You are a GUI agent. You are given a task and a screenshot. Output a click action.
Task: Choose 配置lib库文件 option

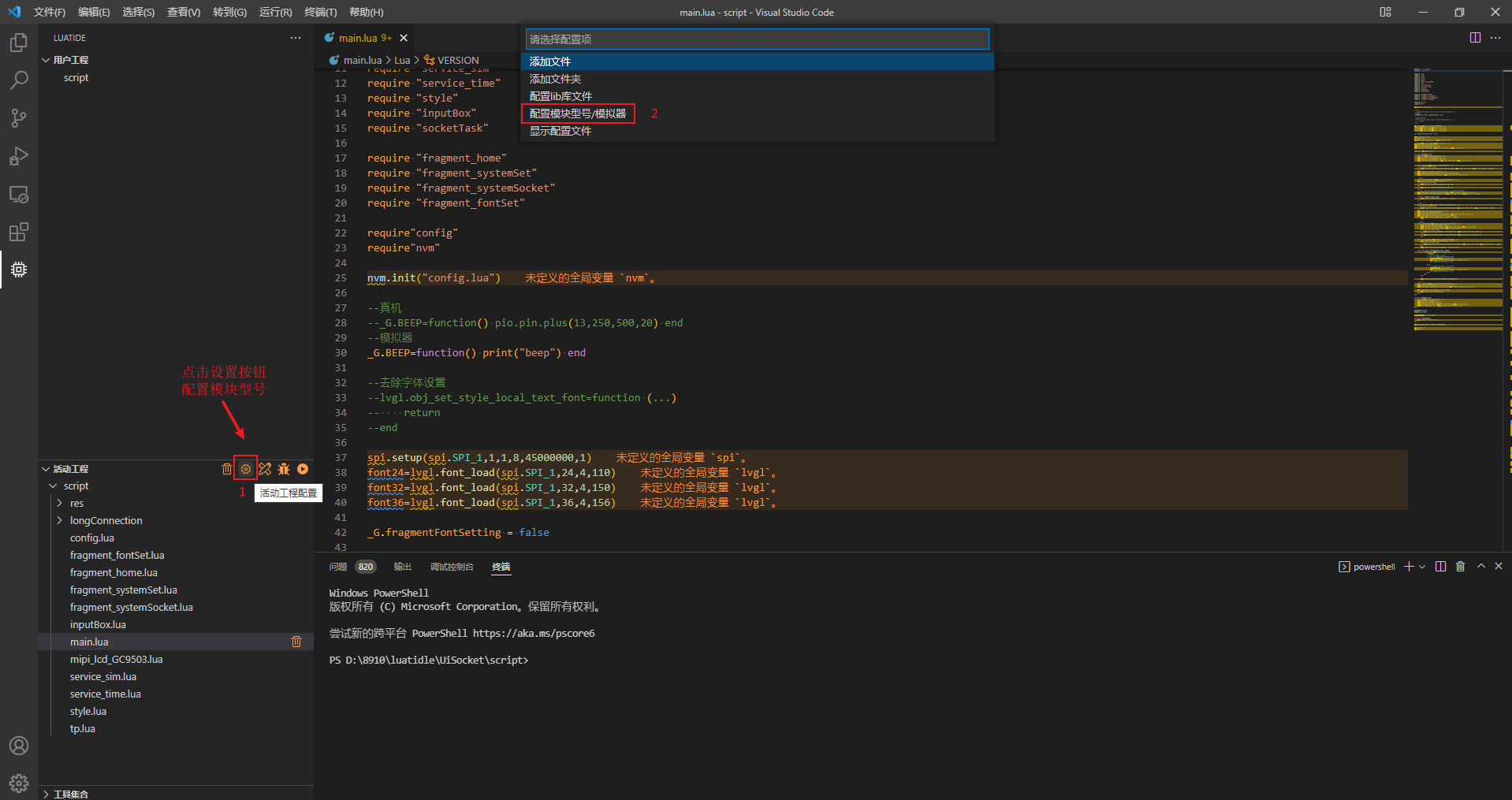pos(757,96)
